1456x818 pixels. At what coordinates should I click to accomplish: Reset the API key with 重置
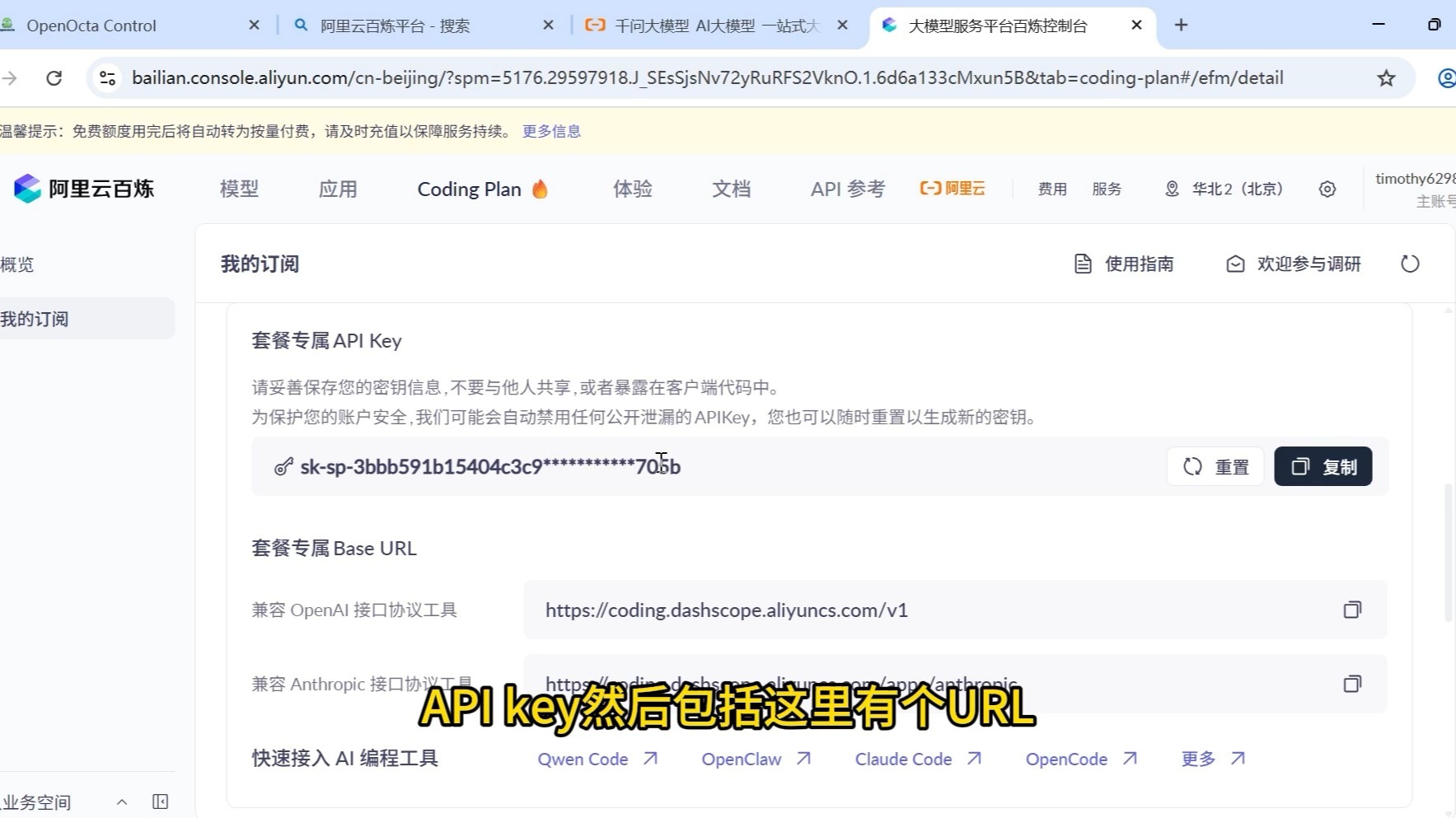coord(1215,467)
